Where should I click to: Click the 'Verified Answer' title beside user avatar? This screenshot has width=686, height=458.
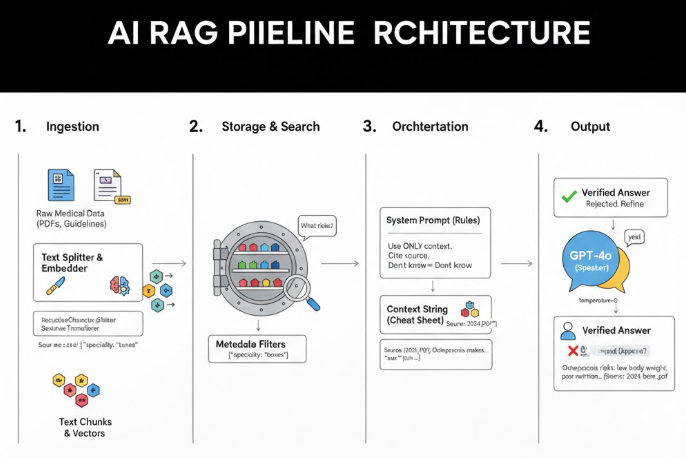(x=616, y=331)
